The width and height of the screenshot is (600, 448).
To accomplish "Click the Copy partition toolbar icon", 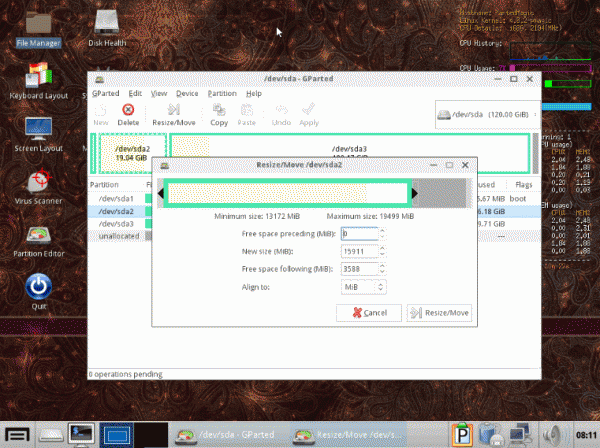I will [218, 113].
